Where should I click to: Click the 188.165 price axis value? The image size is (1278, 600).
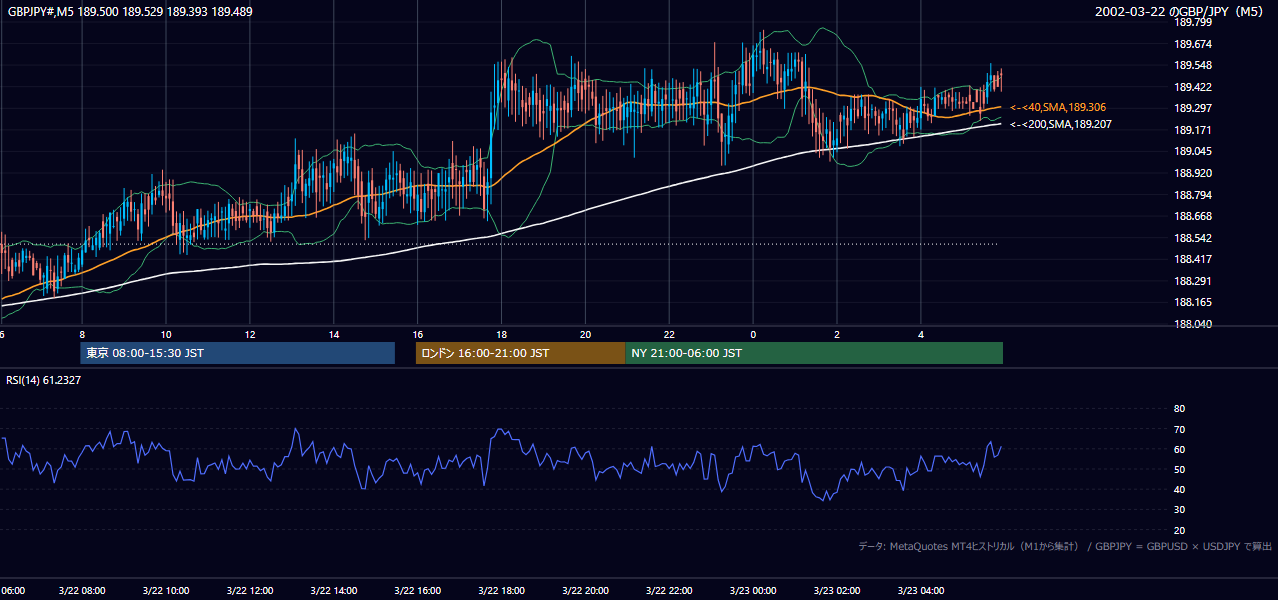tap(1193, 302)
